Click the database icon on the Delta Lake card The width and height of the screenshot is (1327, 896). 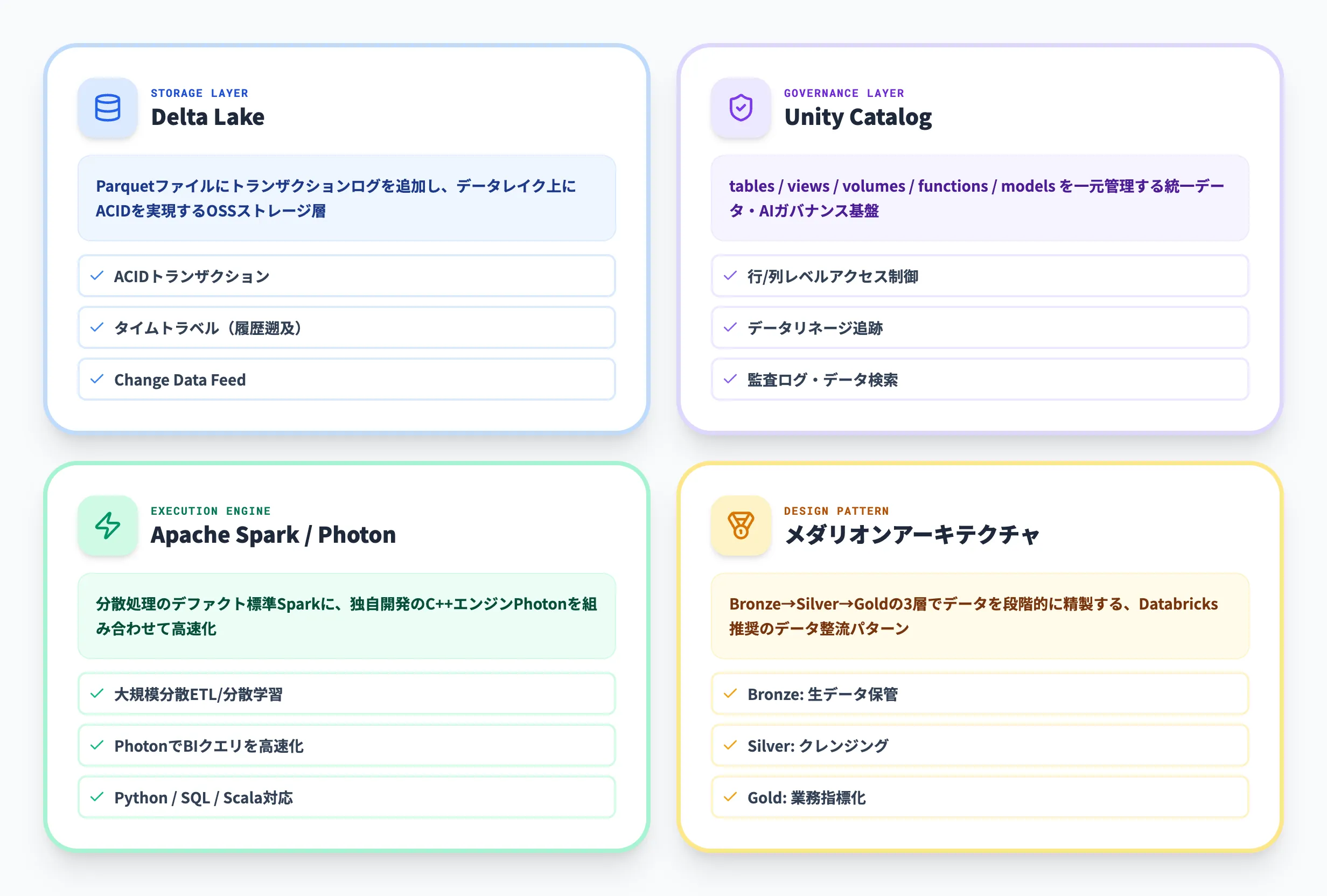tap(107, 109)
